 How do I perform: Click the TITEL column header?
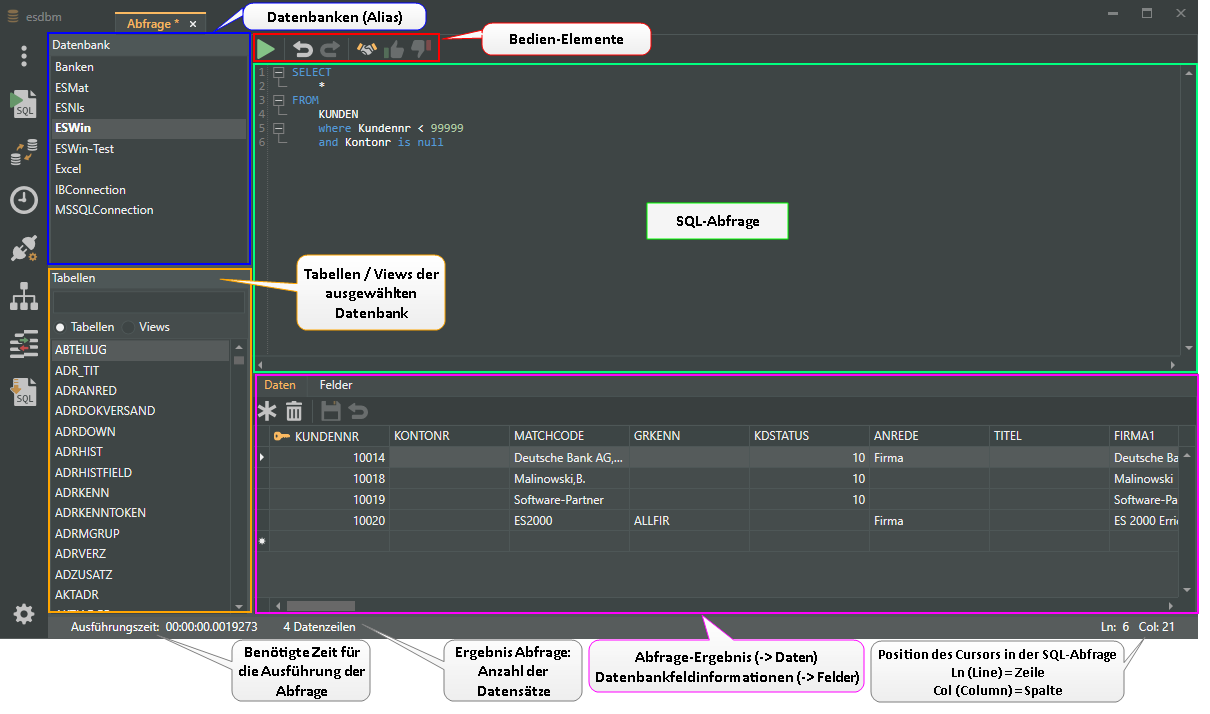pyautogui.click(x=1049, y=436)
